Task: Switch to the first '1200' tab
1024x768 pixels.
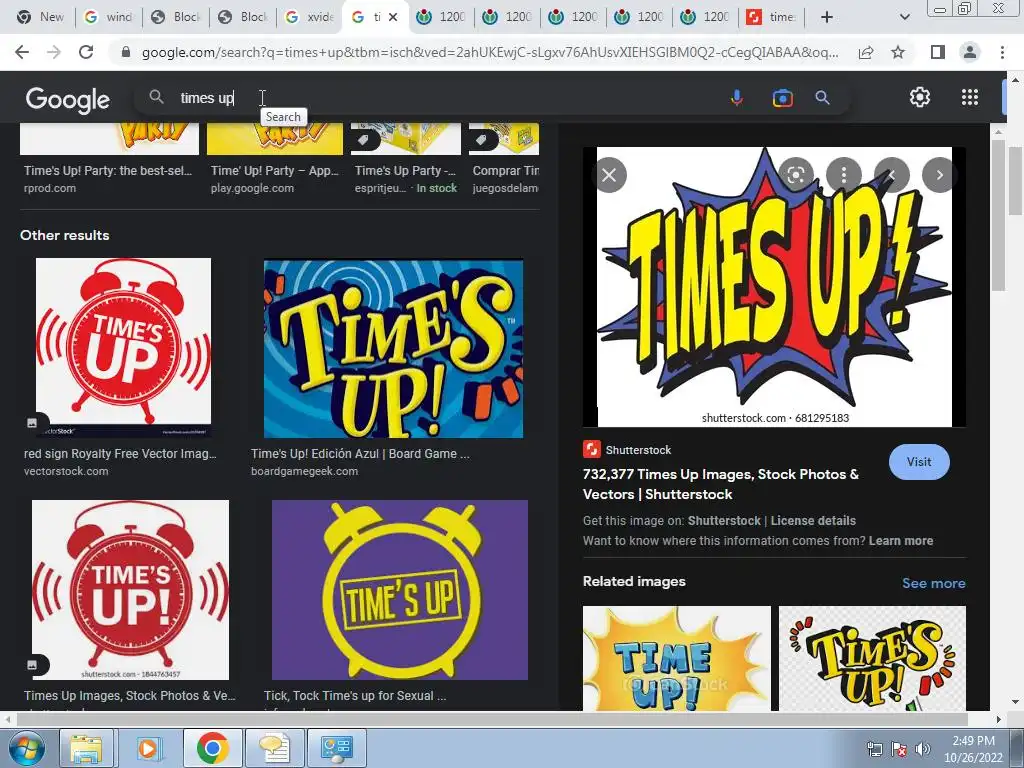Action: coord(442,17)
